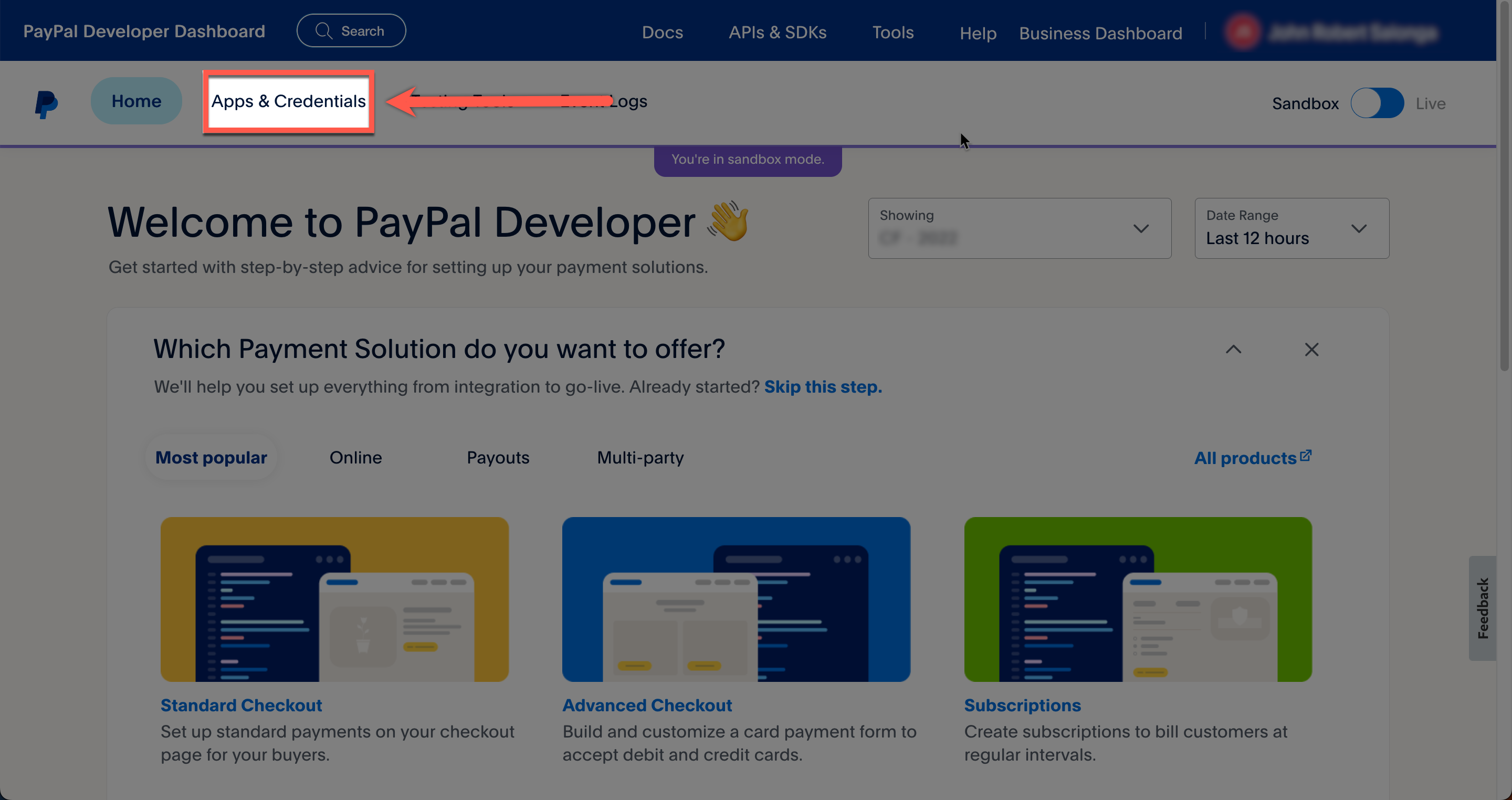Go to Business Dashboard
1512x800 pixels.
click(x=1100, y=34)
